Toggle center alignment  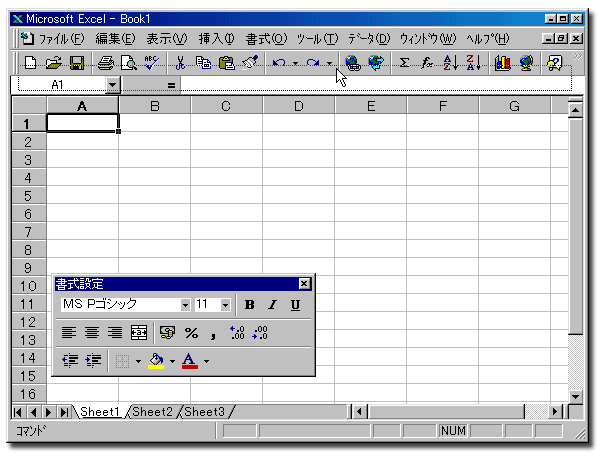click(x=92, y=332)
